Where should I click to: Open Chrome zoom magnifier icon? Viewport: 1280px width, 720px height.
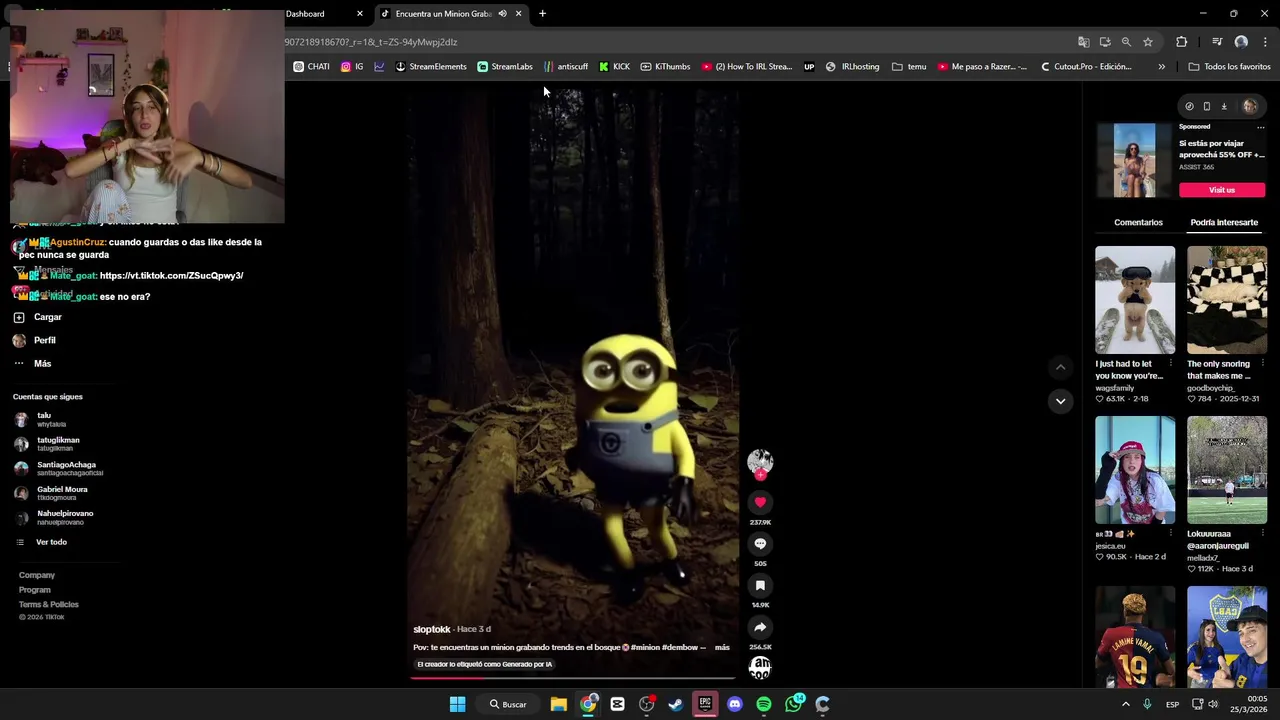[x=1126, y=42]
